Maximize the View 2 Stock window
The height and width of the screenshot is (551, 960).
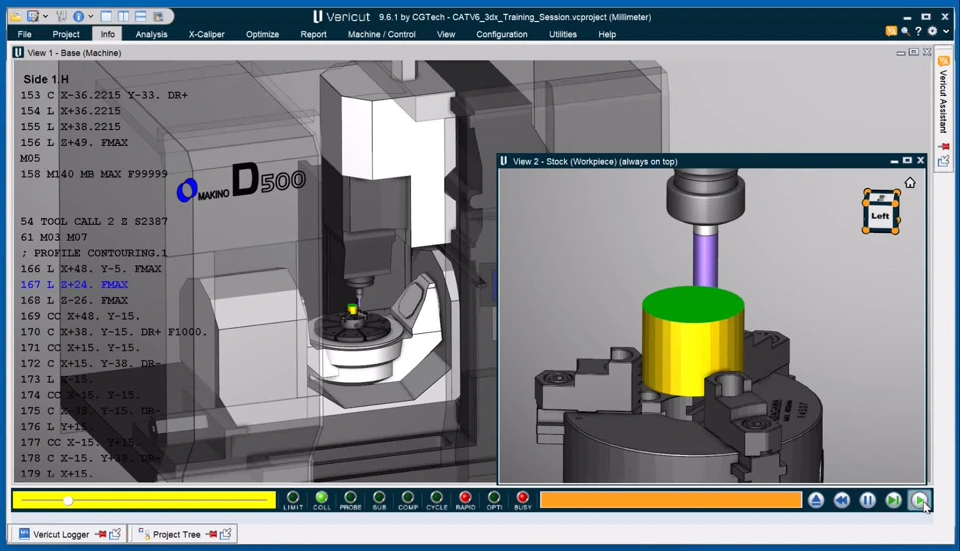pos(907,160)
